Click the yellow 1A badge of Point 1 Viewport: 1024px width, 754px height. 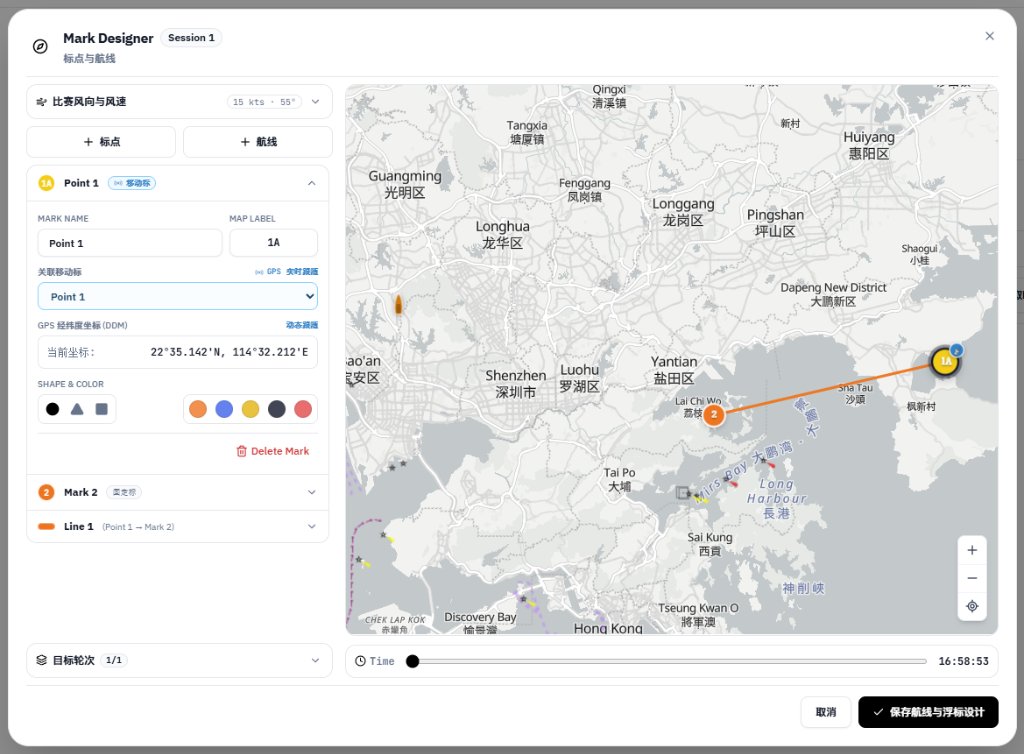46,183
